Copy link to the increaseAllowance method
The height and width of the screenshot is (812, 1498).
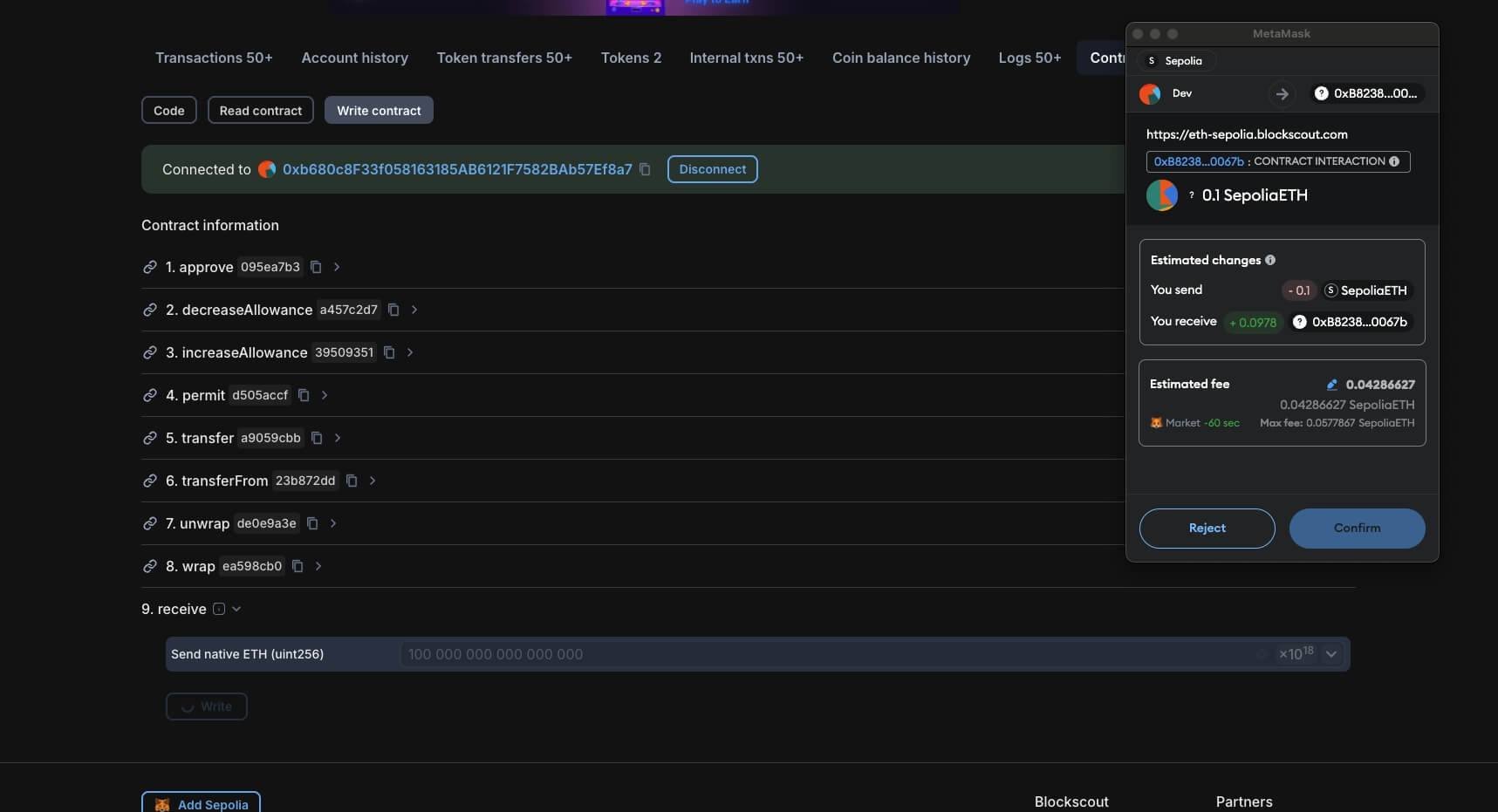[150, 352]
